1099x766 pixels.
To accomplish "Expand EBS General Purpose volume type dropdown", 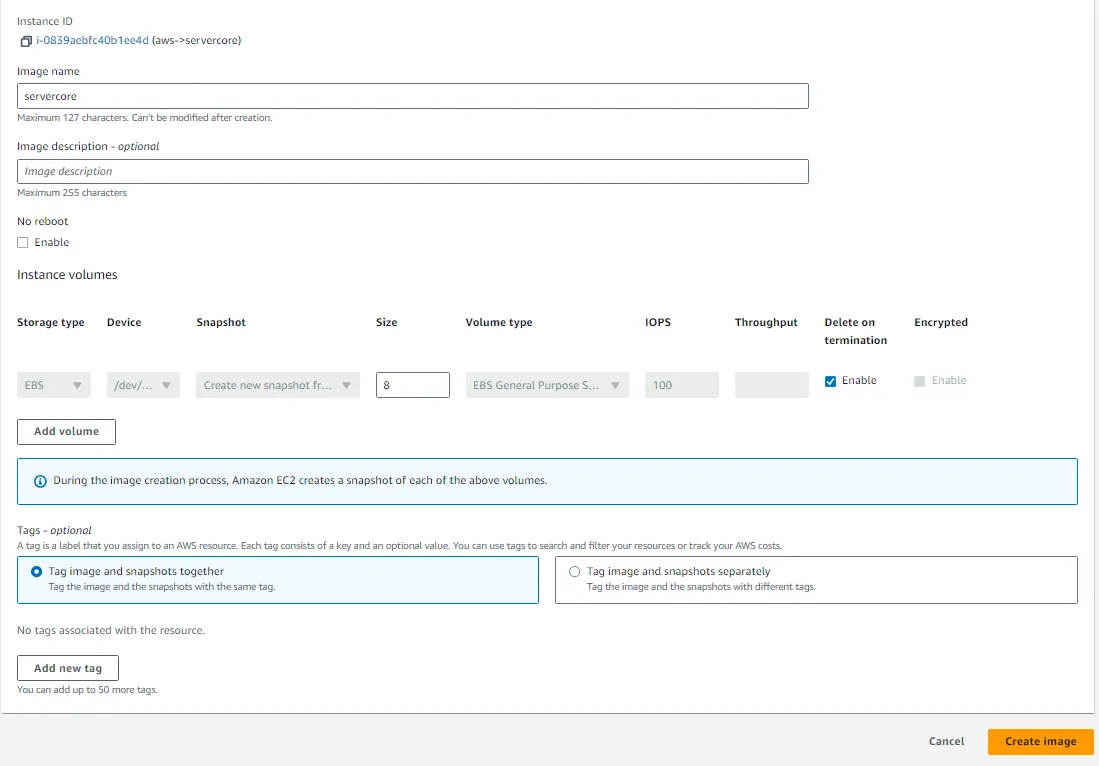I will point(547,385).
